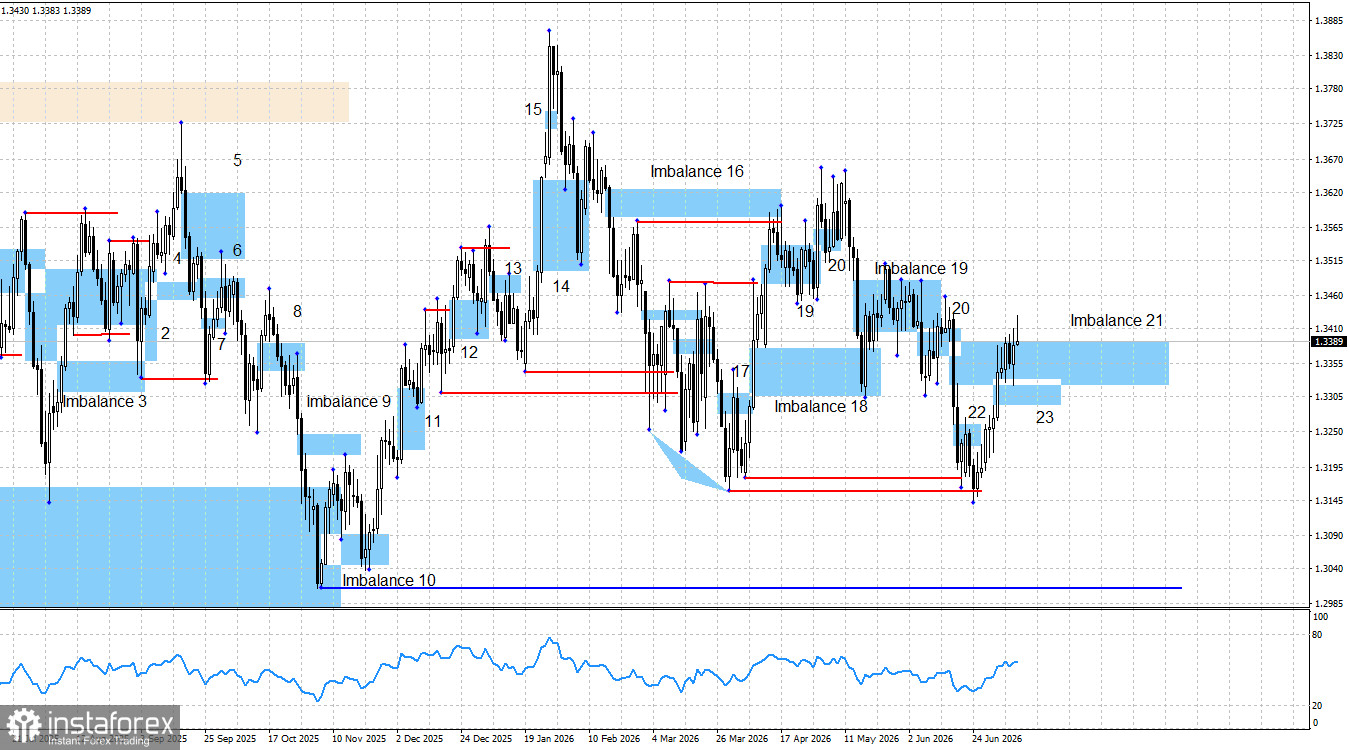
Task: Select the 20 level on the oscillator scale
Action: tap(1319, 706)
